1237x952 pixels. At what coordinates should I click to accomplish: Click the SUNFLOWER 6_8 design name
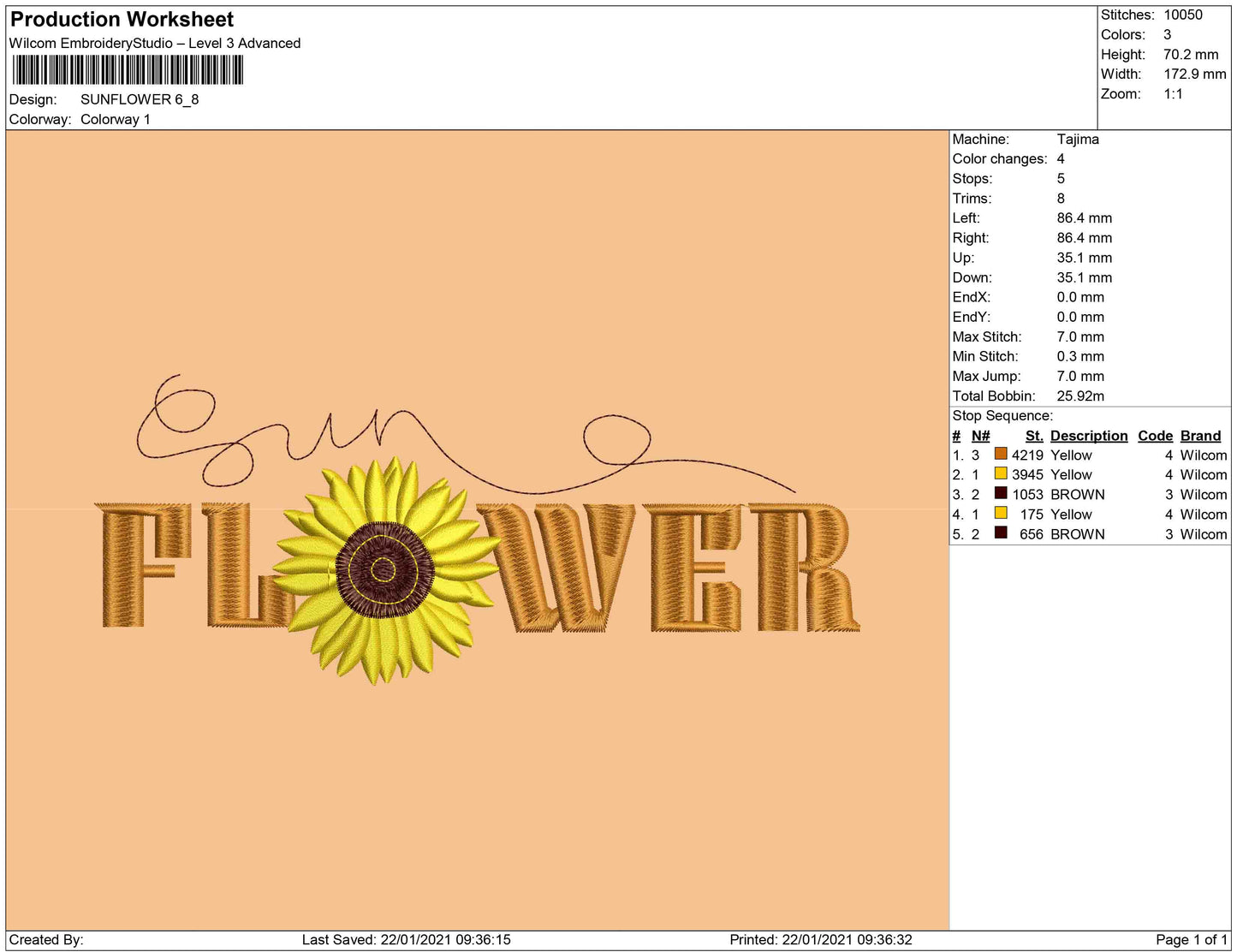[140, 99]
